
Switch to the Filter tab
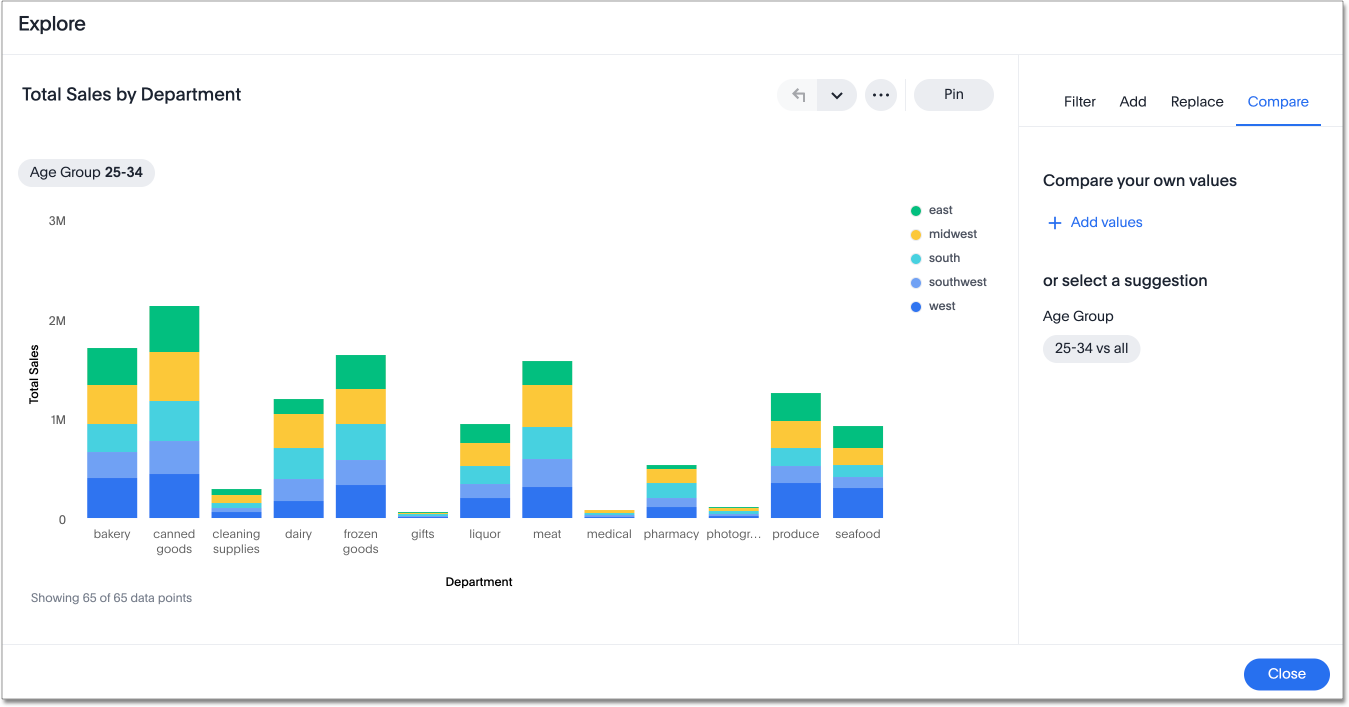tap(1079, 101)
